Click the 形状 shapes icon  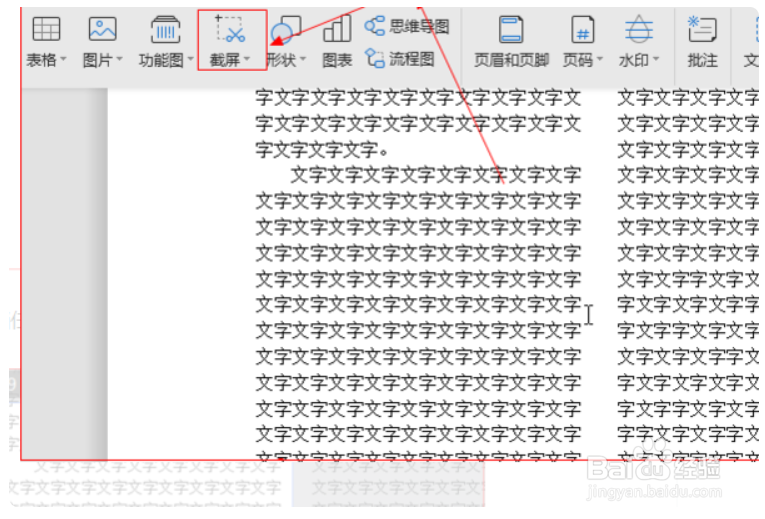[286, 29]
